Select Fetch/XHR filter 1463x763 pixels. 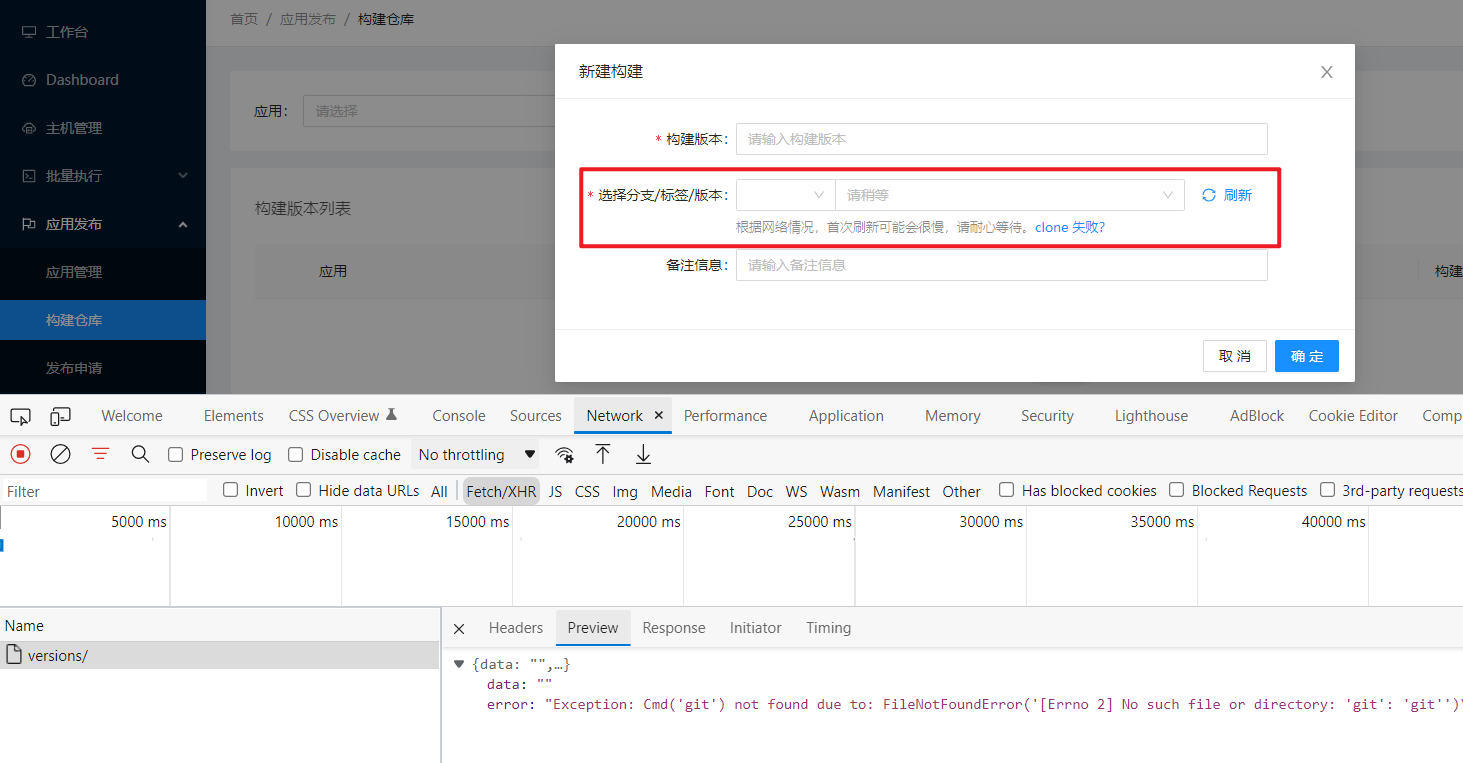click(501, 491)
